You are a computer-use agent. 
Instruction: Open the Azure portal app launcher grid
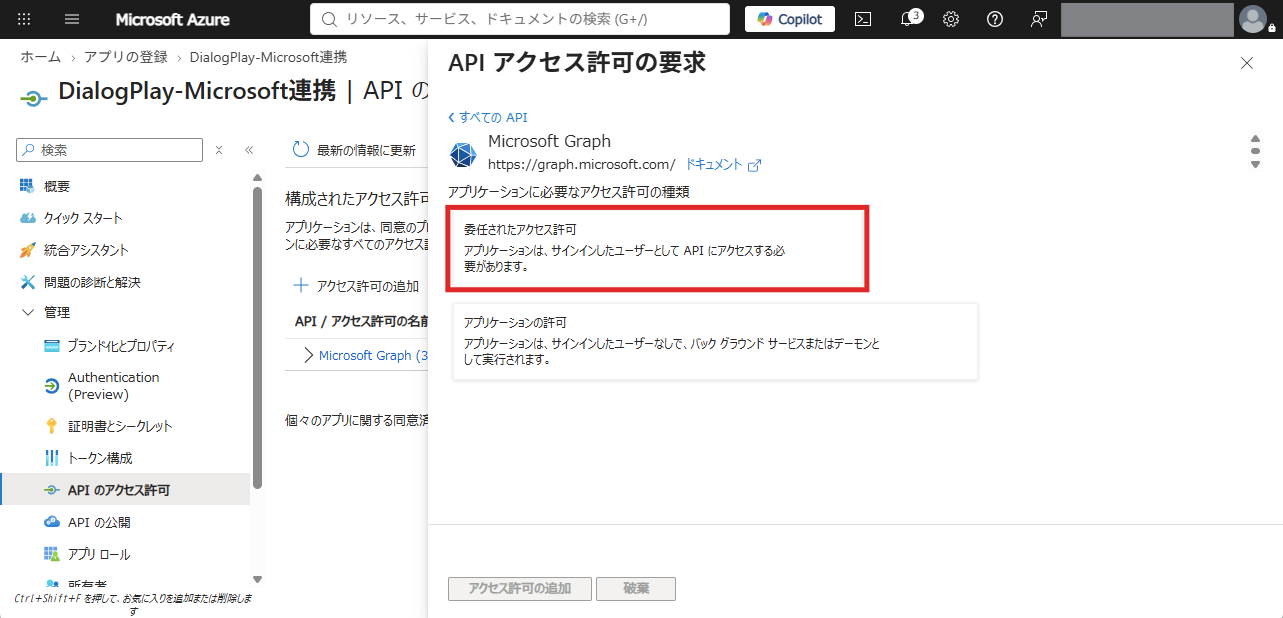coord(25,19)
